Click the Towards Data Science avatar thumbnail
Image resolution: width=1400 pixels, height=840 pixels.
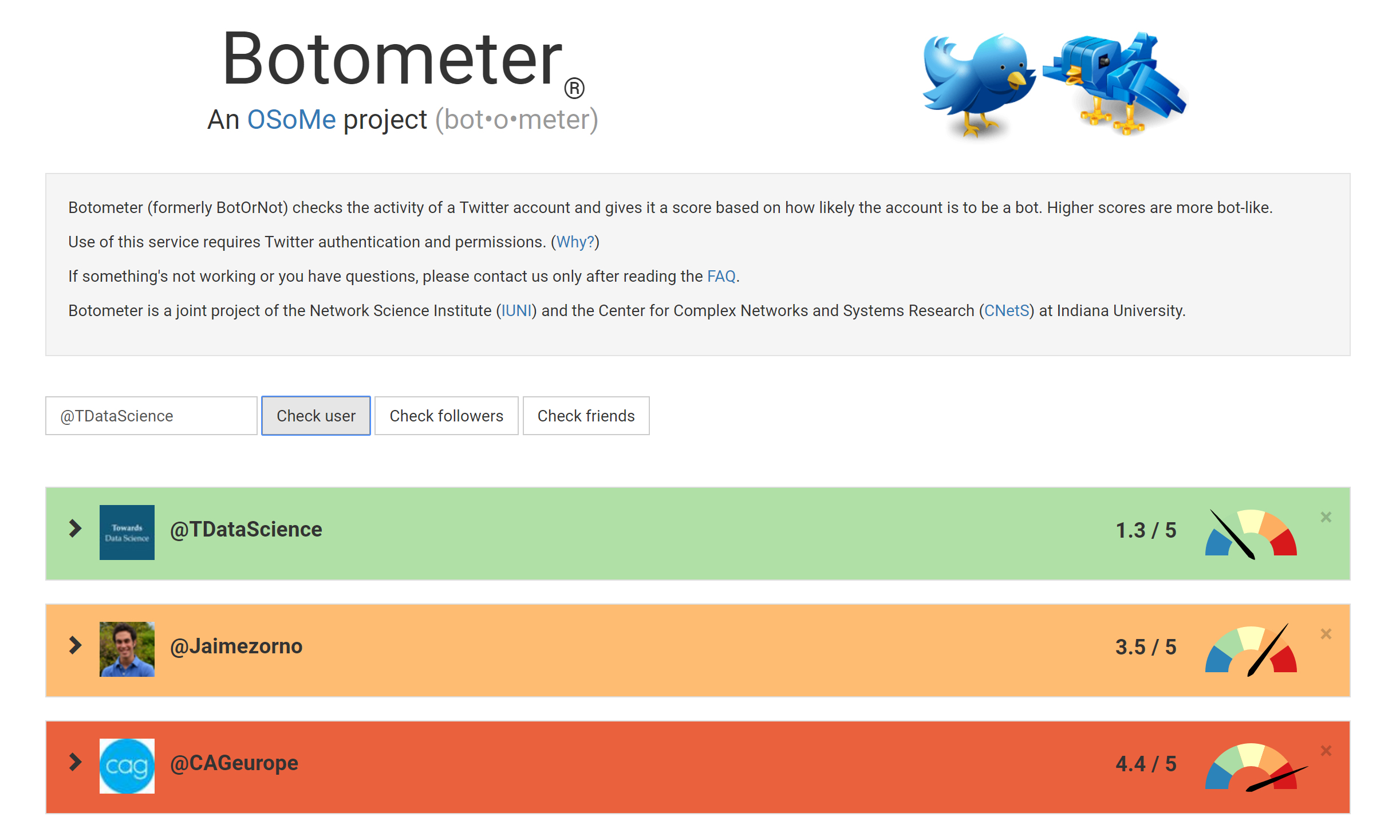pyautogui.click(x=127, y=533)
